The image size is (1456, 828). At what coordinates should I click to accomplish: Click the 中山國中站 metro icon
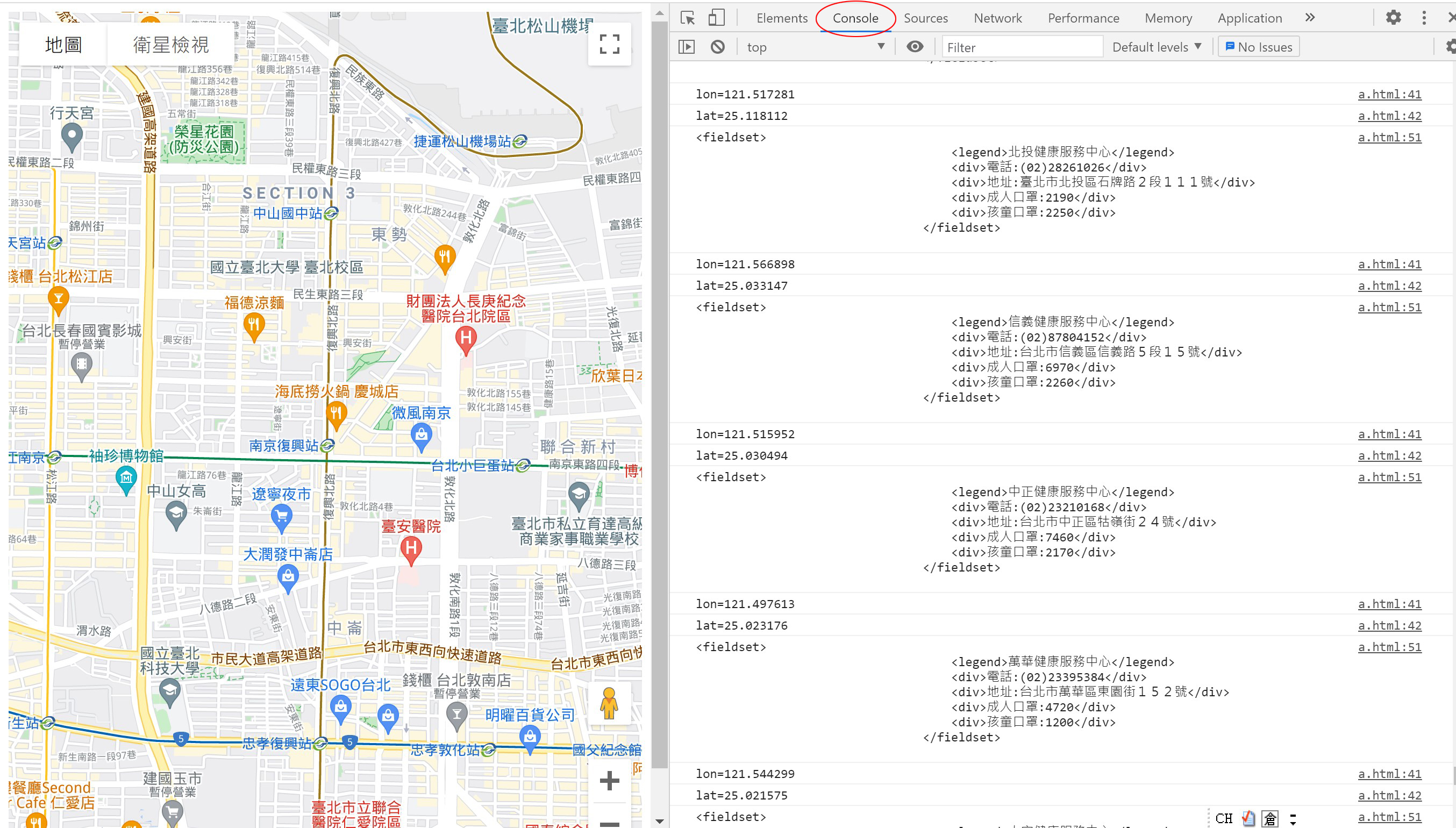[x=331, y=214]
